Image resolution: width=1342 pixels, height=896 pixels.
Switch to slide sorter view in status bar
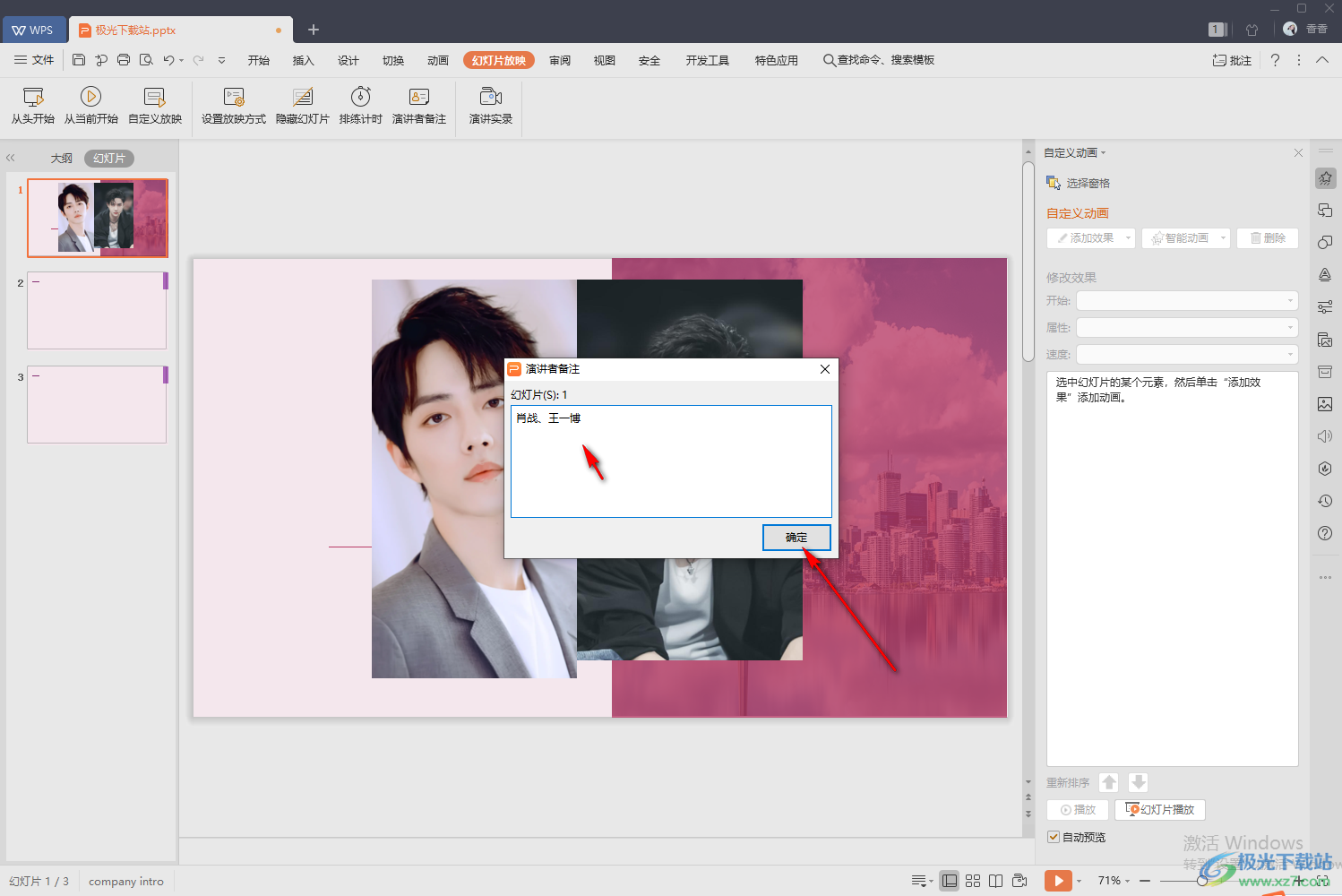(x=973, y=881)
